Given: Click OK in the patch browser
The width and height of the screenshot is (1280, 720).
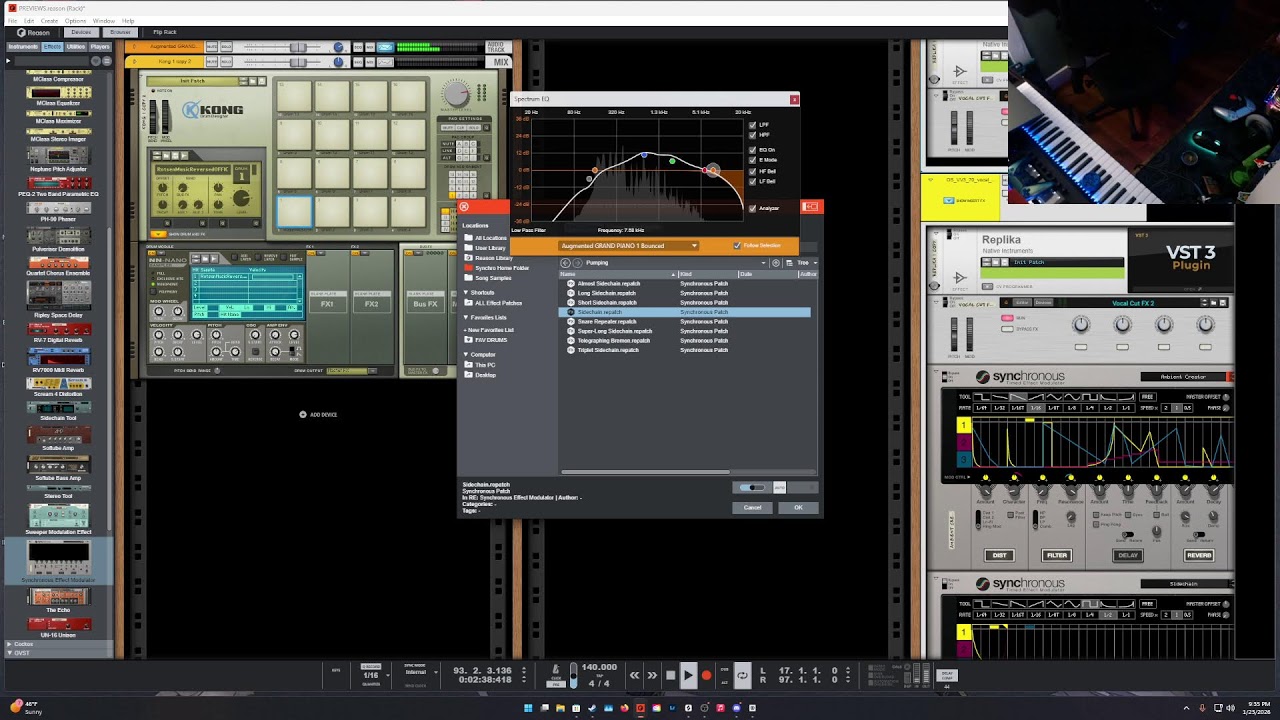Looking at the screenshot, I should coord(798,507).
